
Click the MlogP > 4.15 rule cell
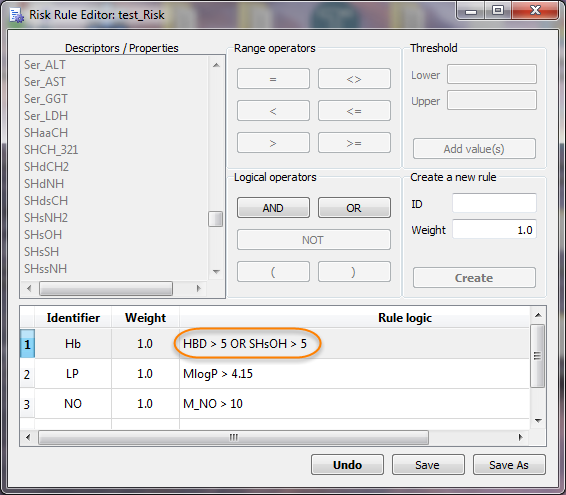click(354, 374)
